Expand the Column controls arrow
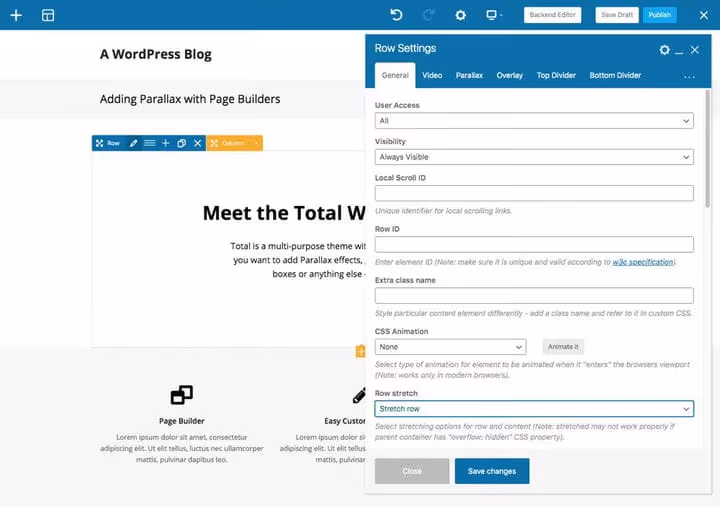720x507 pixels. click(x=256, y=143)
